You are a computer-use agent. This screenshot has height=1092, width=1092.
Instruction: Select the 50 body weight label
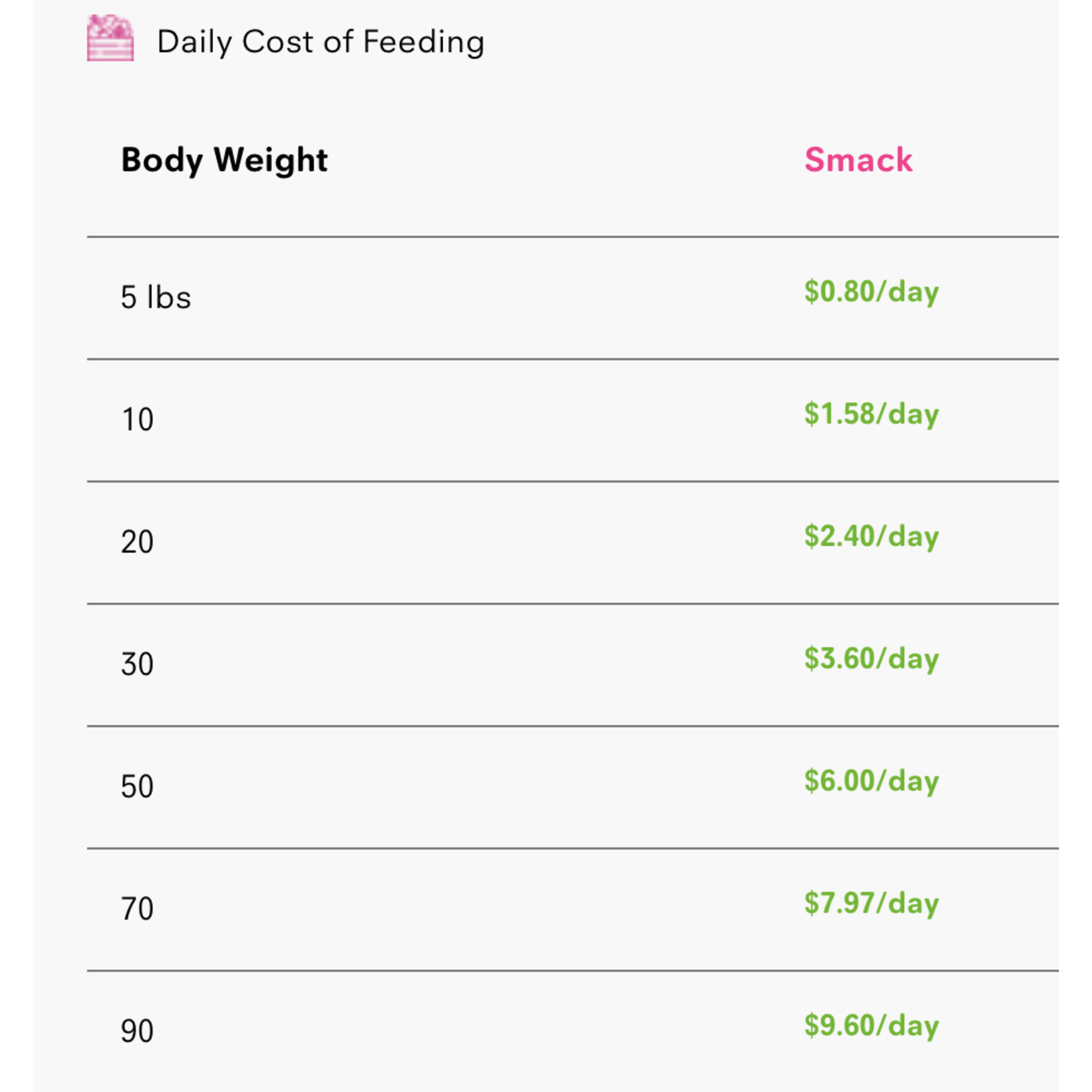click(137, 787)
